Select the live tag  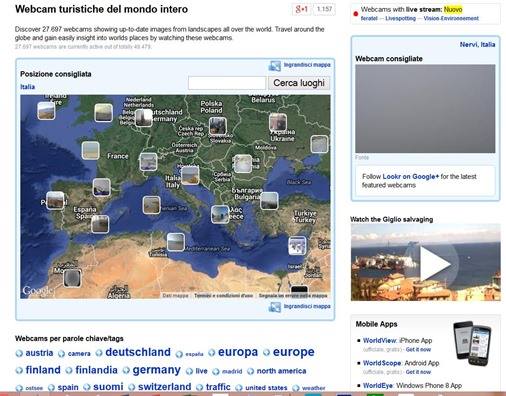[x=201, y=371]
